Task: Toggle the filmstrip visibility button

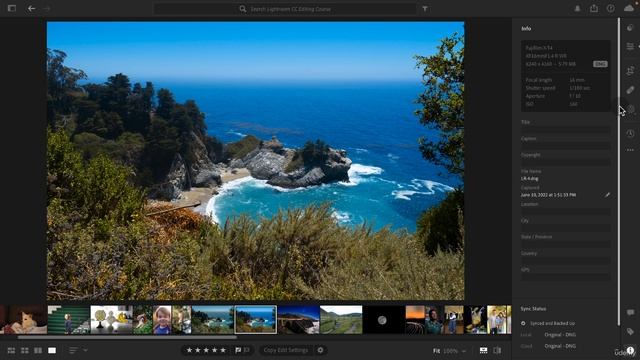Action: (x=483, y=350)
